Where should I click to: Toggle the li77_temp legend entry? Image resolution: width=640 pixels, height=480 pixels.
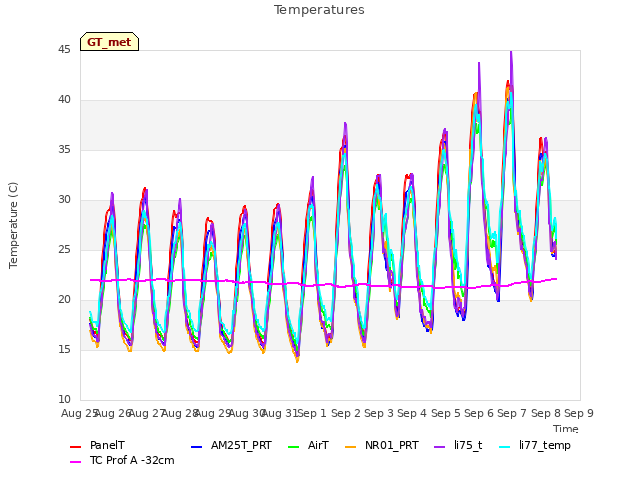pyautogui.click(x=535, y=445)
